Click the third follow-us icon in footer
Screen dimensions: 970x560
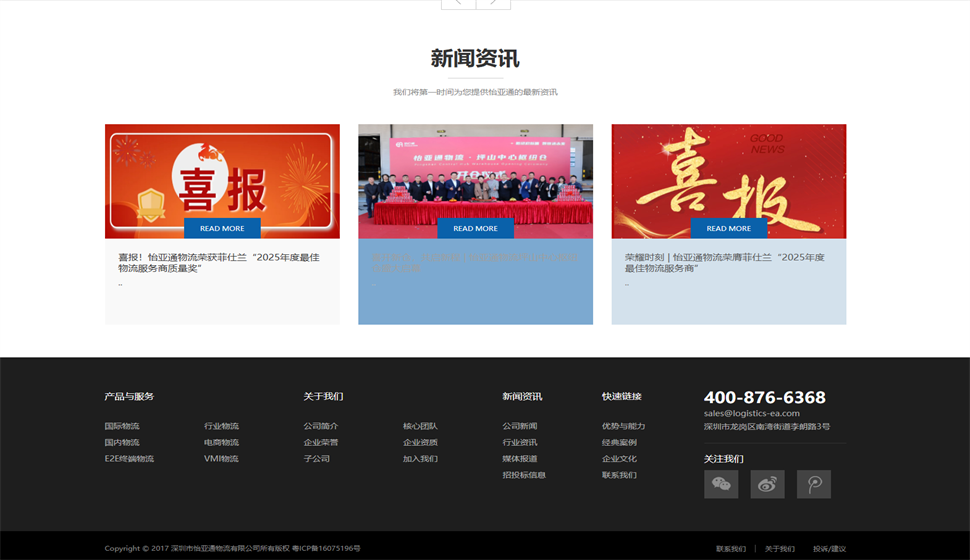pyautogui.click(x=813, y=484)
